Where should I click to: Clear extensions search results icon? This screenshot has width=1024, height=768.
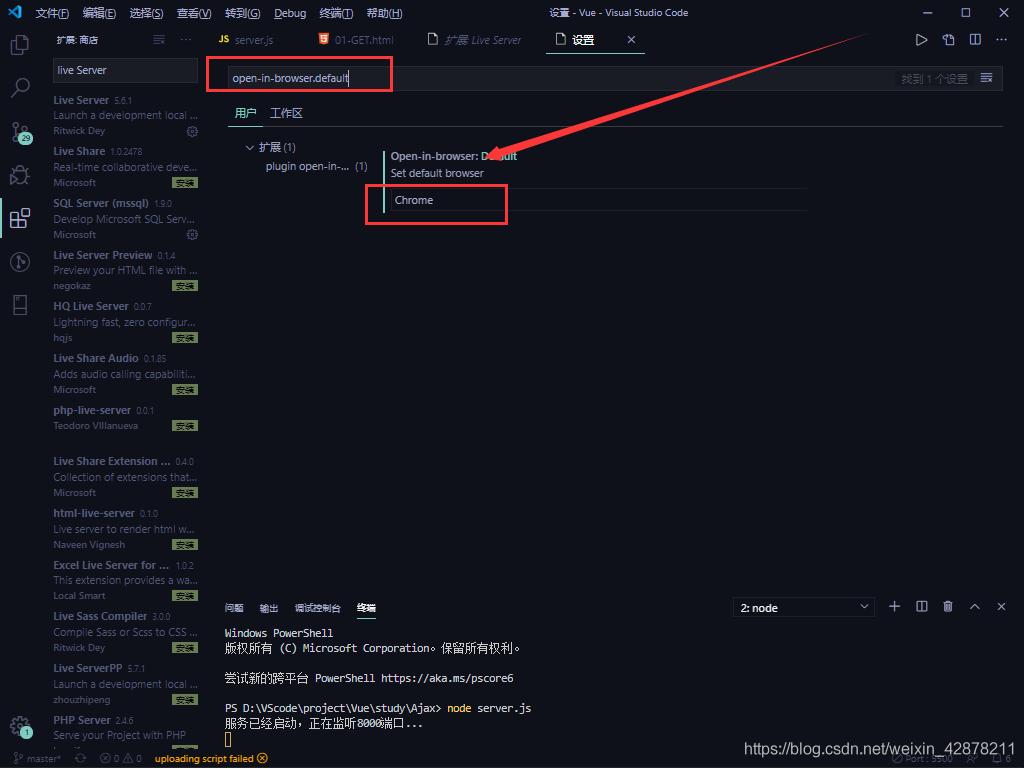pyautogui.click(x=159, y=40)
